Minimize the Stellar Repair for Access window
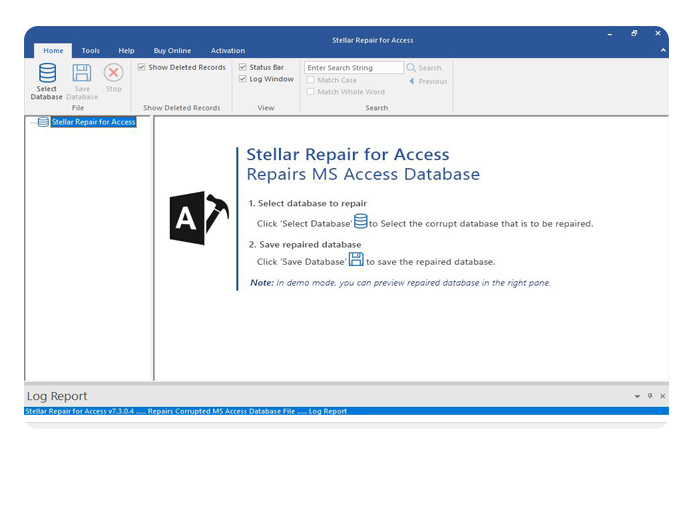This screenshot has height=518, width=699. tap(609, 34)
